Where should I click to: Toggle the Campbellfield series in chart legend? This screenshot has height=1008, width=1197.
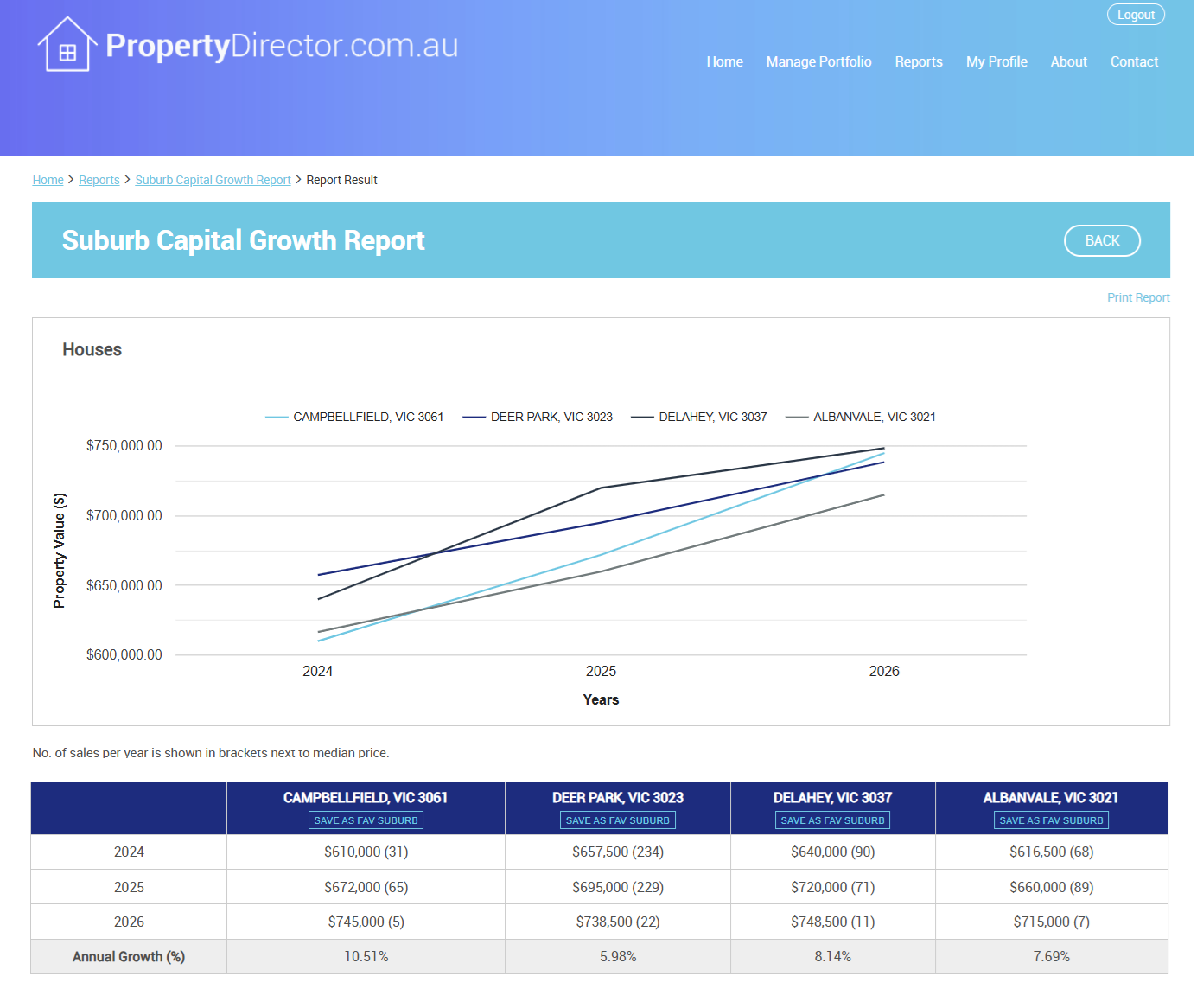click(x=354, y=417)
